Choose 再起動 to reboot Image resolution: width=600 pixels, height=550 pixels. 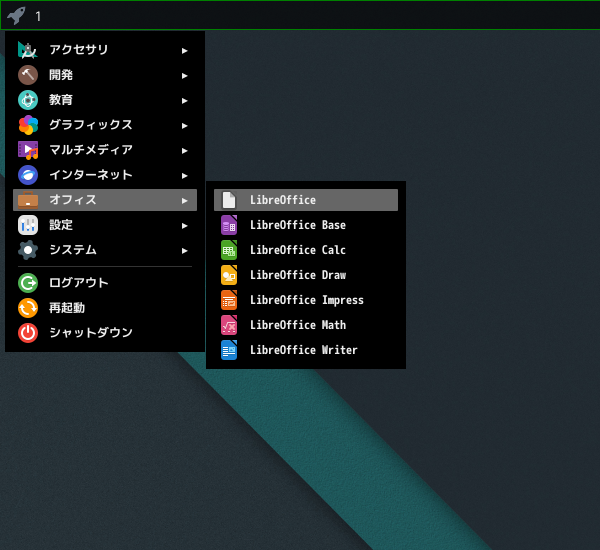105,308
